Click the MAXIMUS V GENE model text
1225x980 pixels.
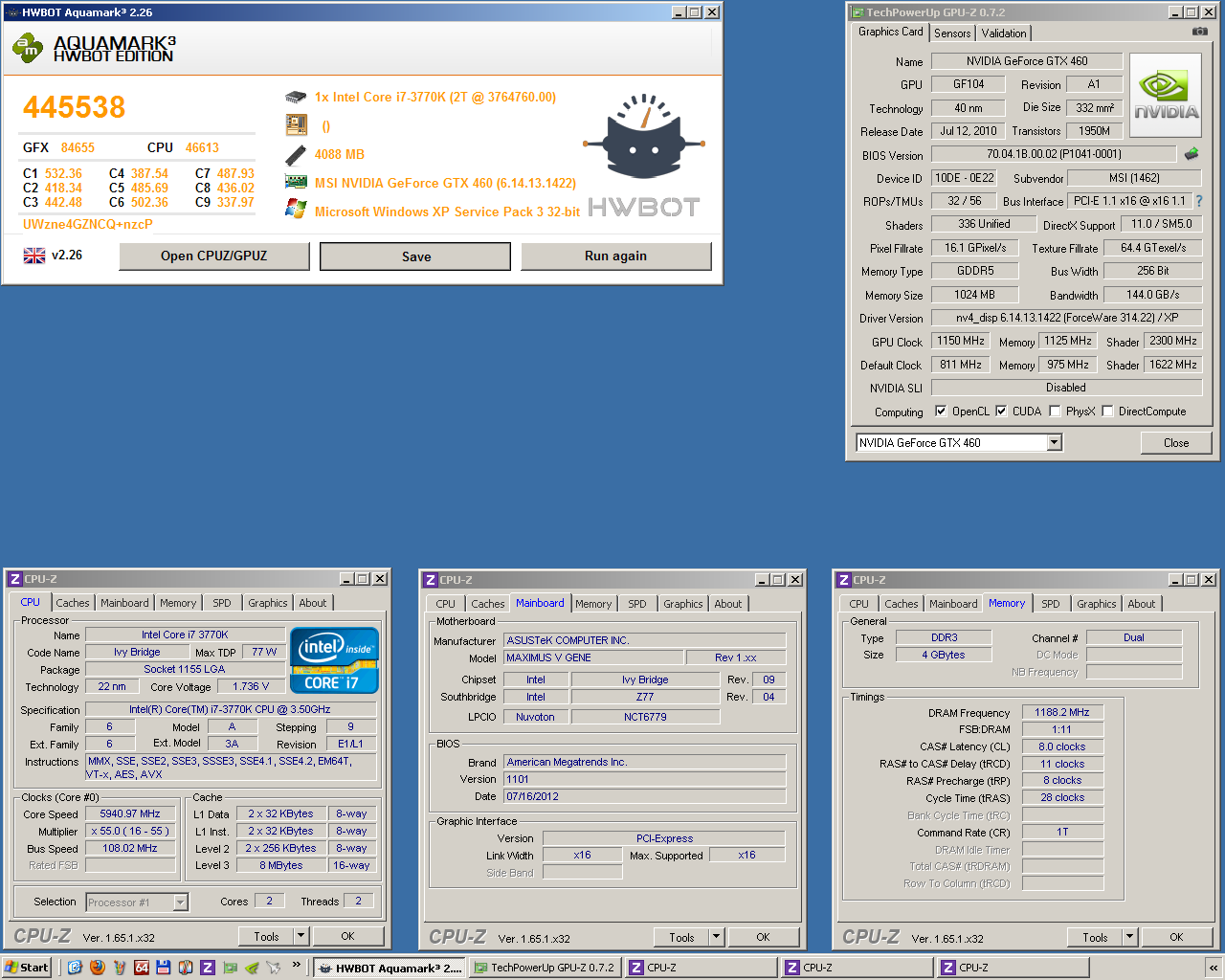point(549,657)
